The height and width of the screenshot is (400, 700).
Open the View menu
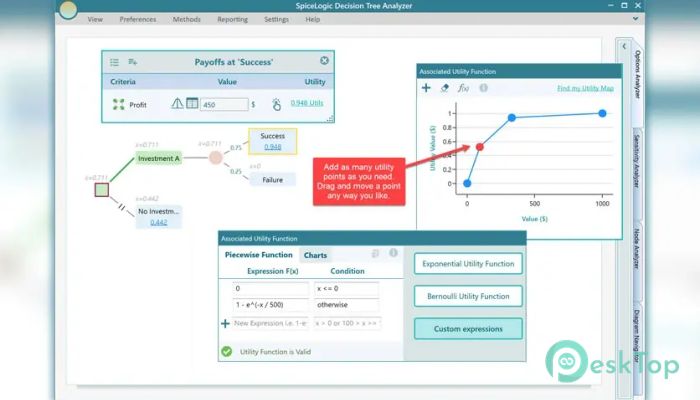click(95, 19)
